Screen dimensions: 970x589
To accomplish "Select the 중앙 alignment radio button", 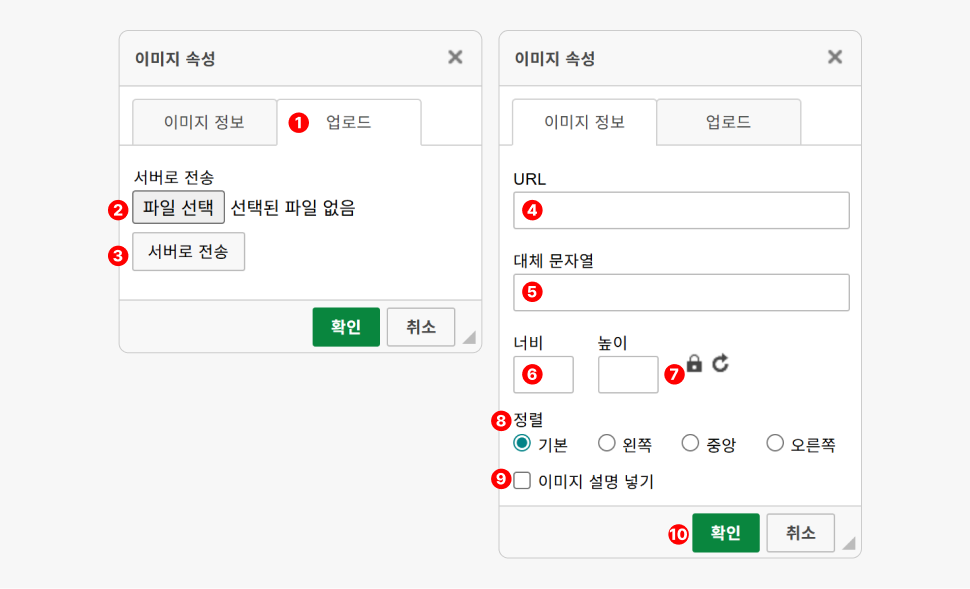I will click(x=690, y=443).
